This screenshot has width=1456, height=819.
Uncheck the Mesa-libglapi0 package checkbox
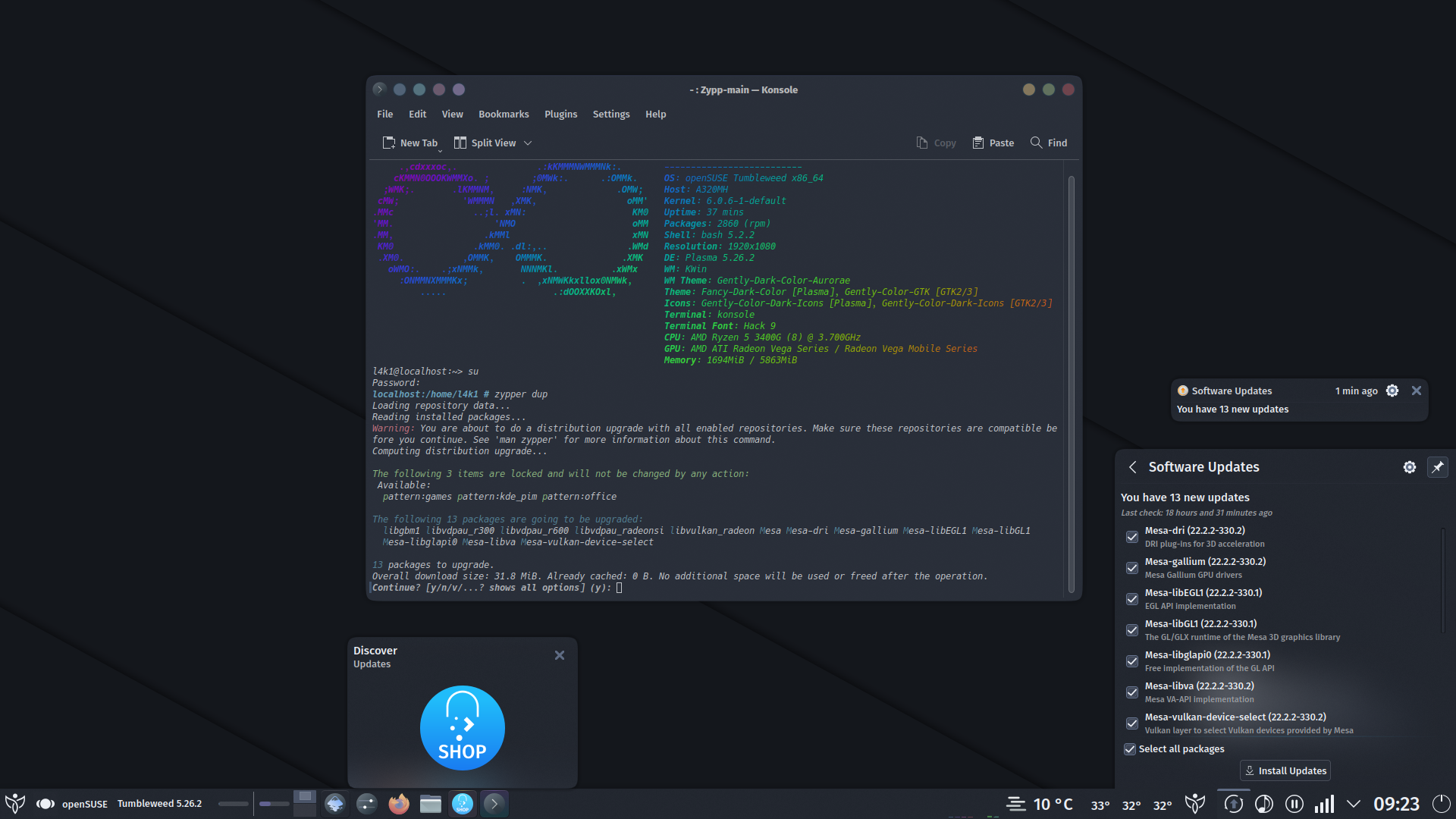coord(1132,661)
